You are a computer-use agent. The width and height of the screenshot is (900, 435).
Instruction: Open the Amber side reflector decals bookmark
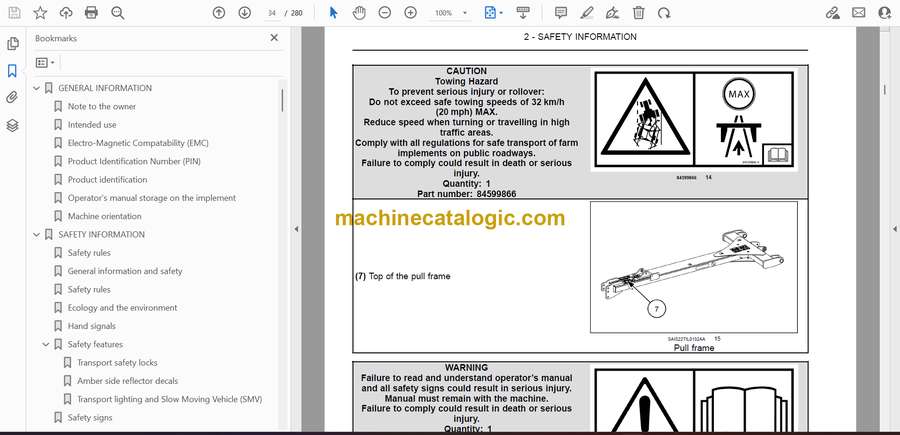pyautogui.click(x=127, y=381)
